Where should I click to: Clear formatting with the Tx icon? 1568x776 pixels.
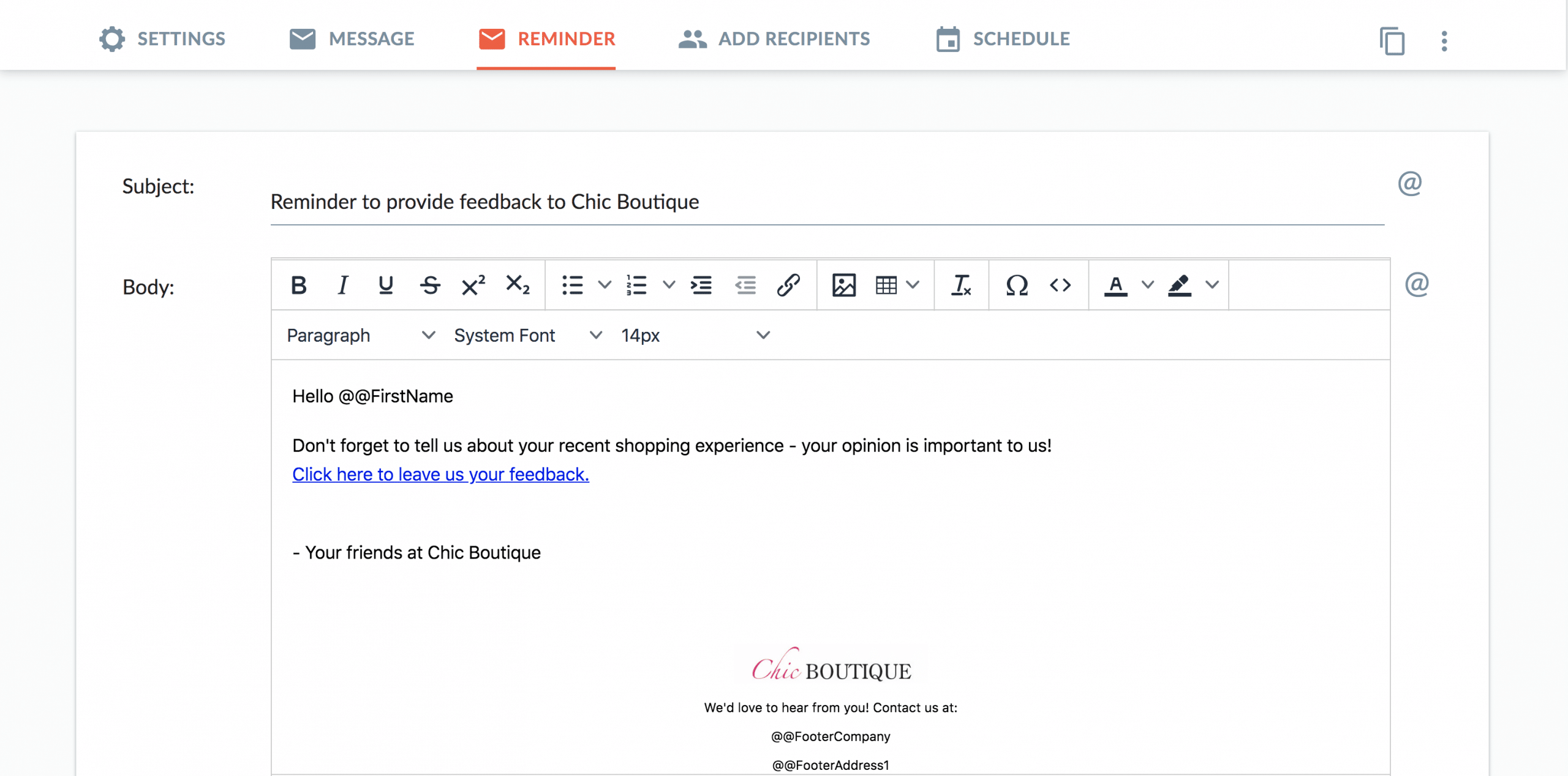click(961, 284)
